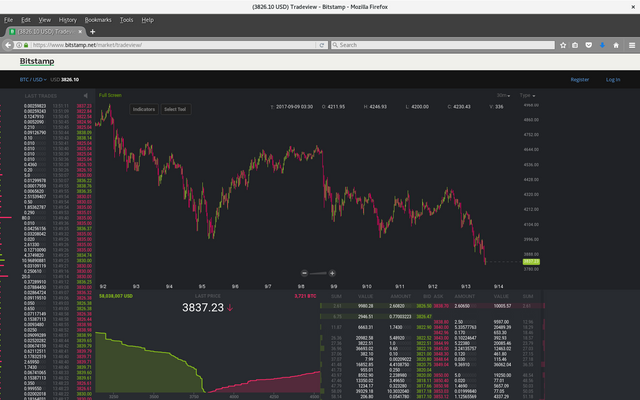Image resolution: width=640 pixels, height=400 pixels.
Task: Click the LAST TRADES panel header
Action: click(40, 96)
